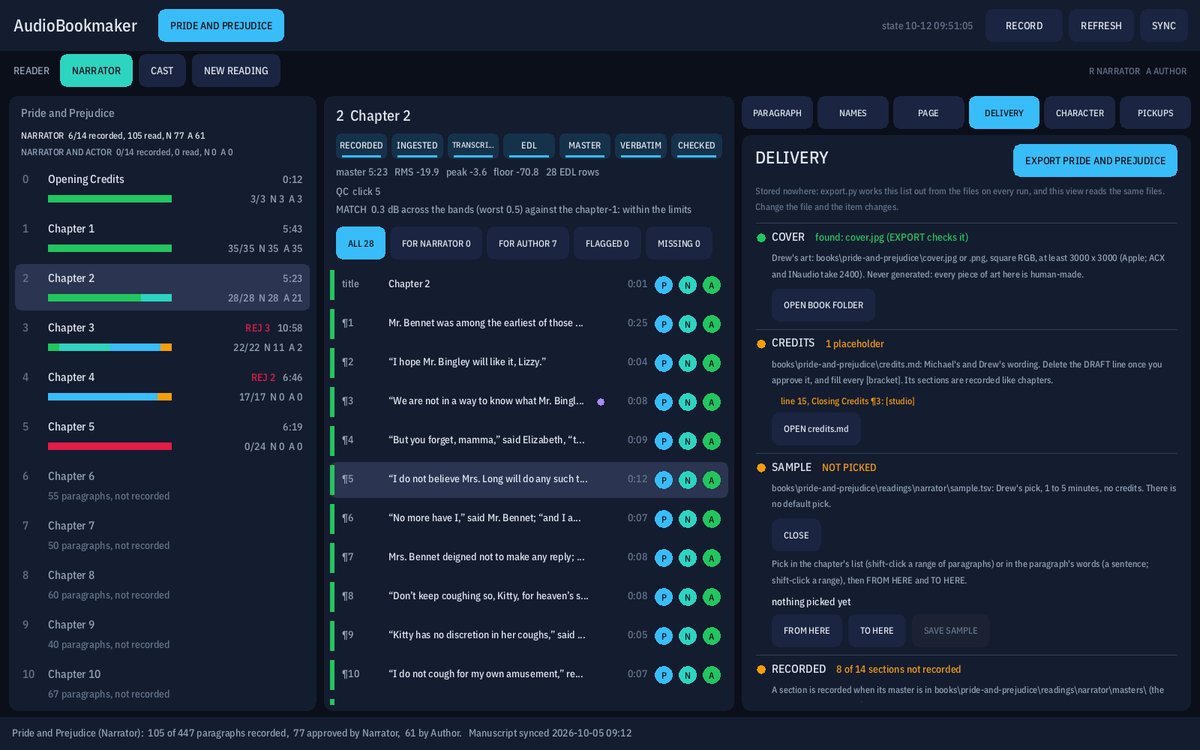
Task: Click the N badge on paragraph ¶5
Action: tap(687, 480)
